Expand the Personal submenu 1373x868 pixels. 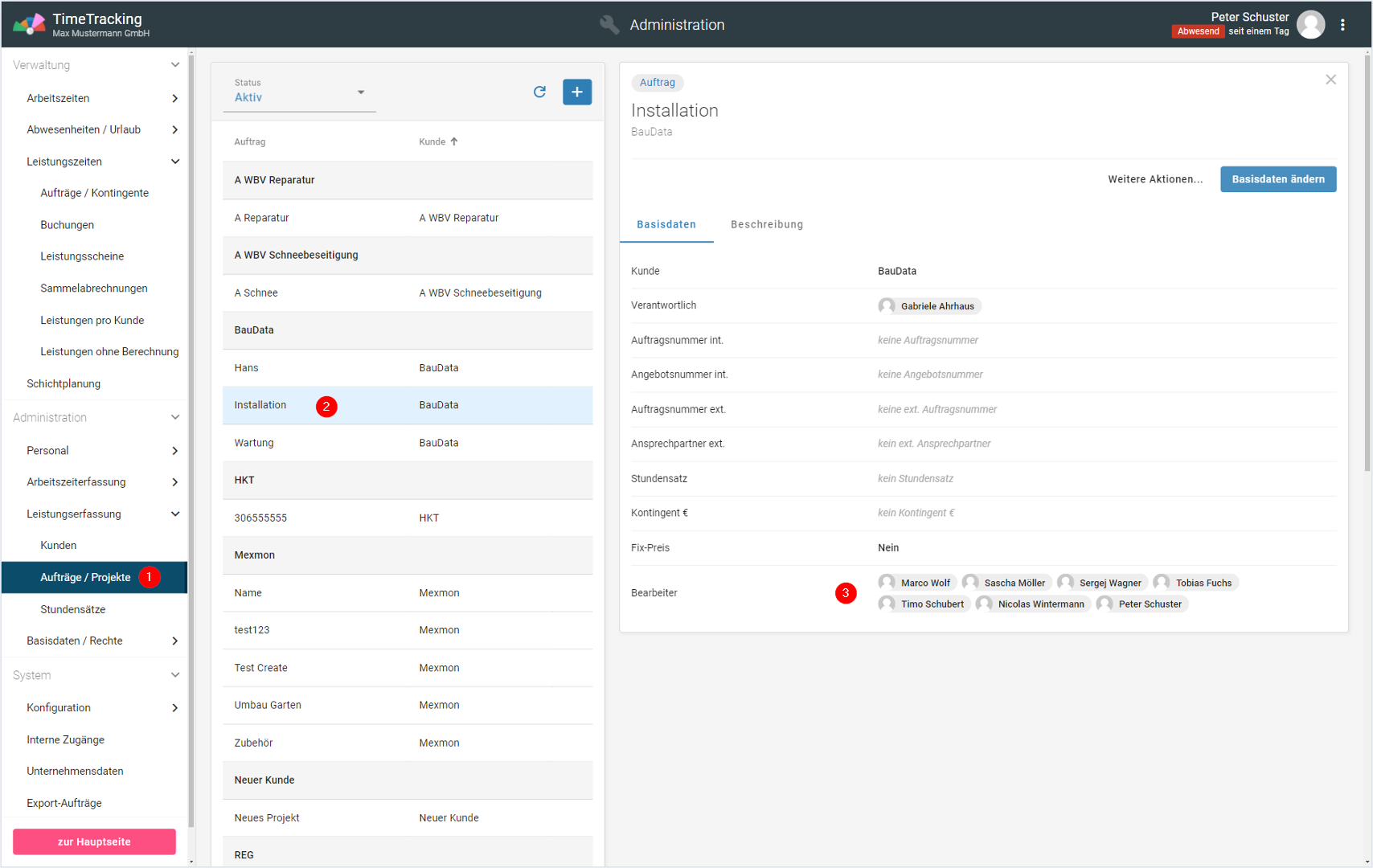(x=174, y=451)
